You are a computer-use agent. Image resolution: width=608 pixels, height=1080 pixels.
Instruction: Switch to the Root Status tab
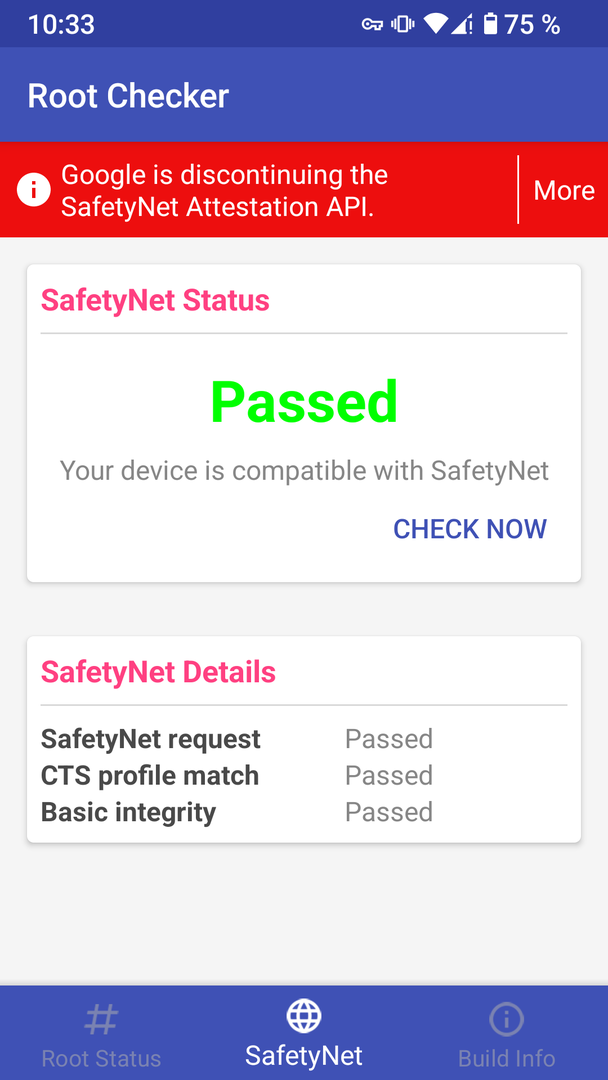(x=101, y=1058)
